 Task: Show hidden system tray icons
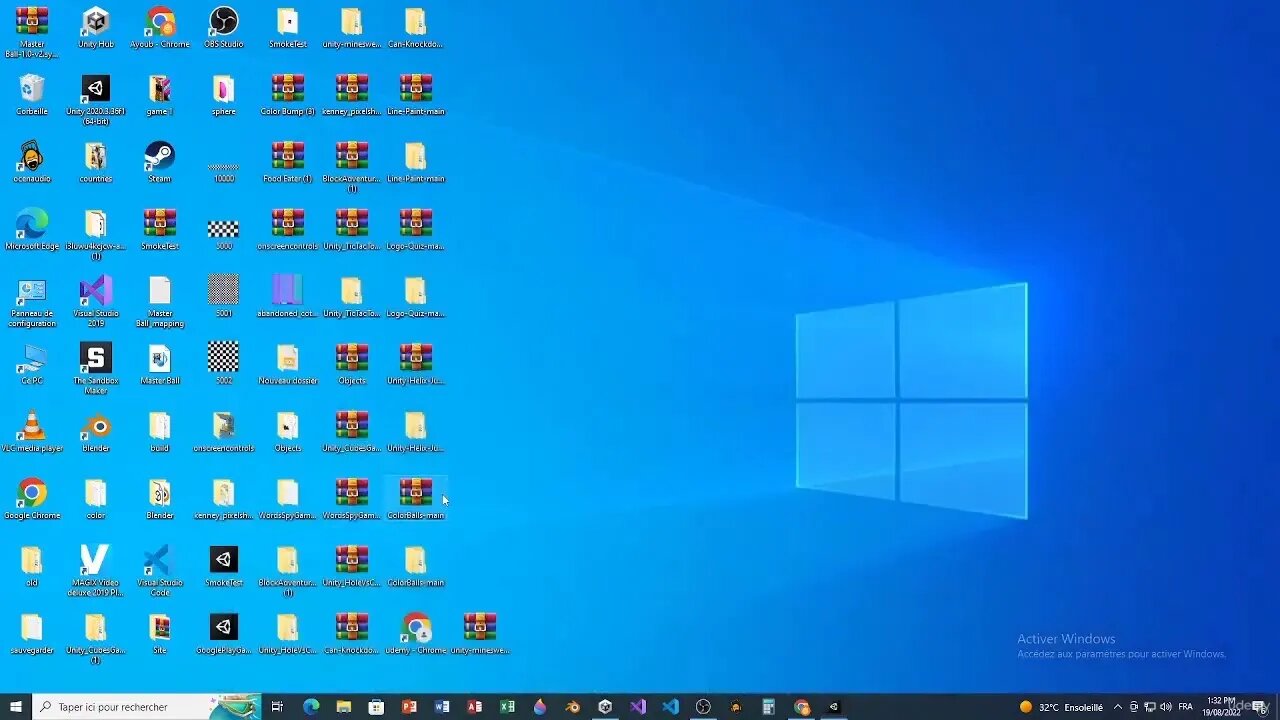pos(1117,707)
